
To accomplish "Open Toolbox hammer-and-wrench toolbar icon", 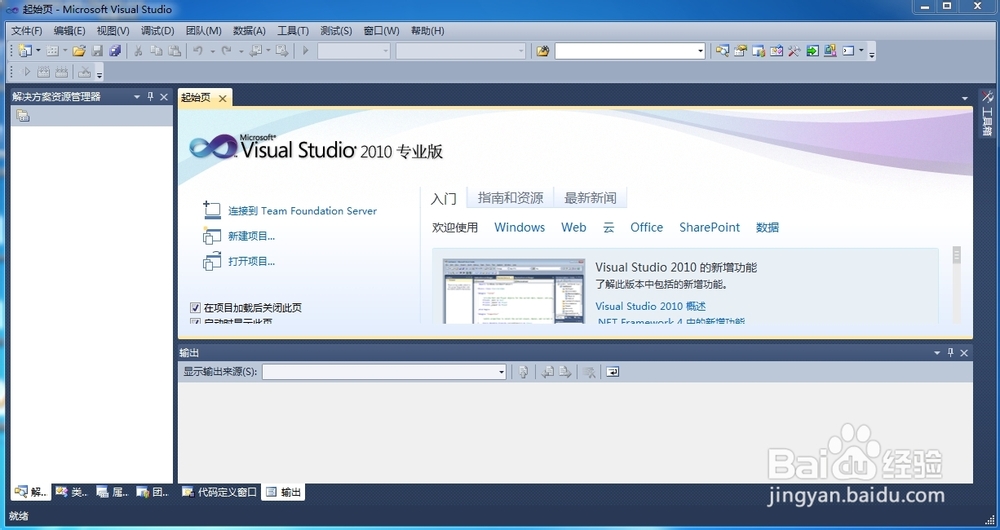I will click(x=794, y=50).
